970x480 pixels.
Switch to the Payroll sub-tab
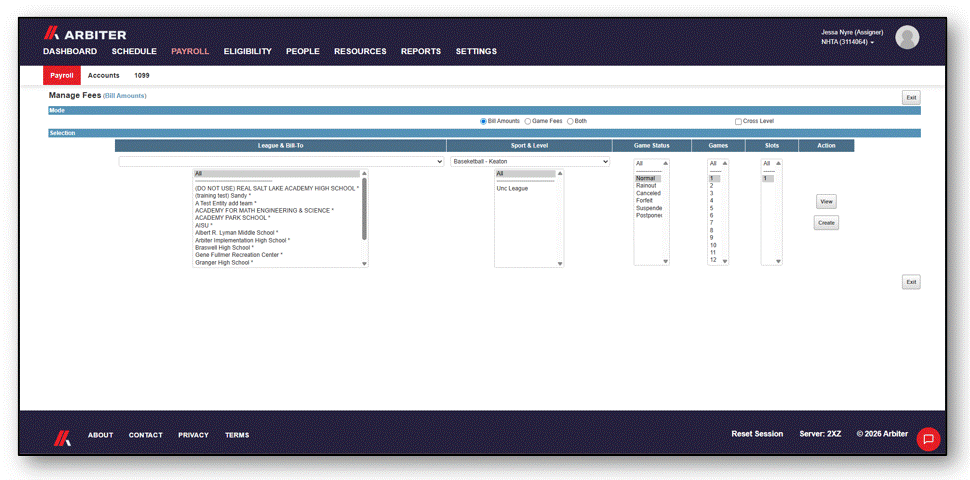point(62,75)
